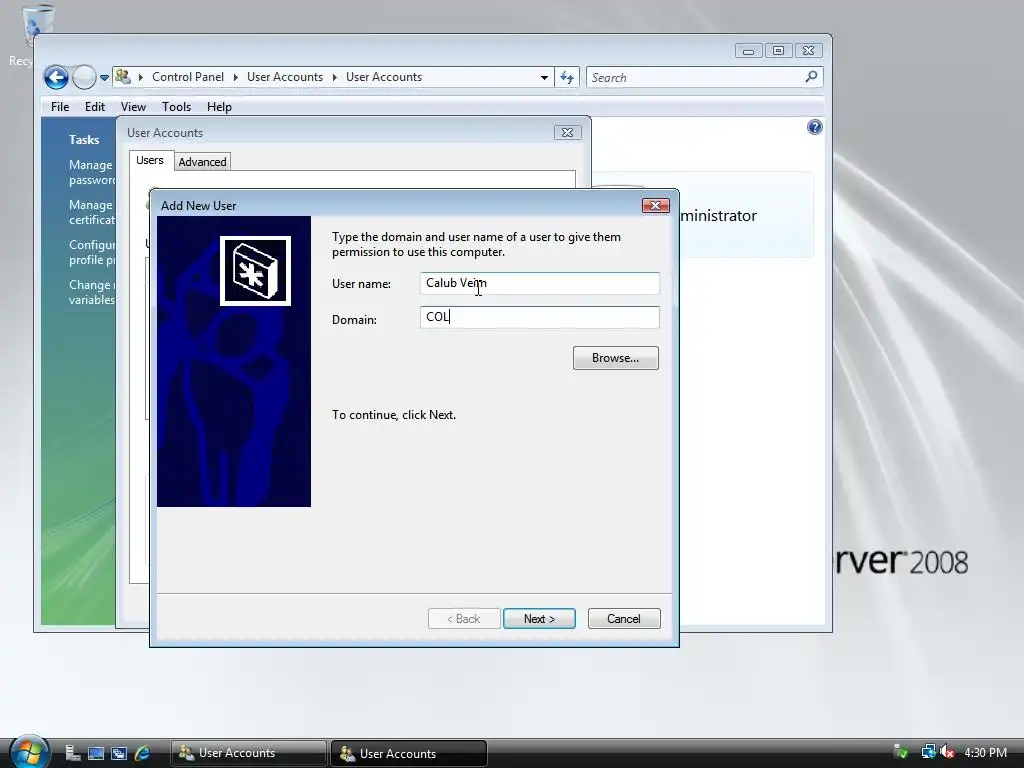
Task: Click the green check tray icon
Action: [901, 752]
